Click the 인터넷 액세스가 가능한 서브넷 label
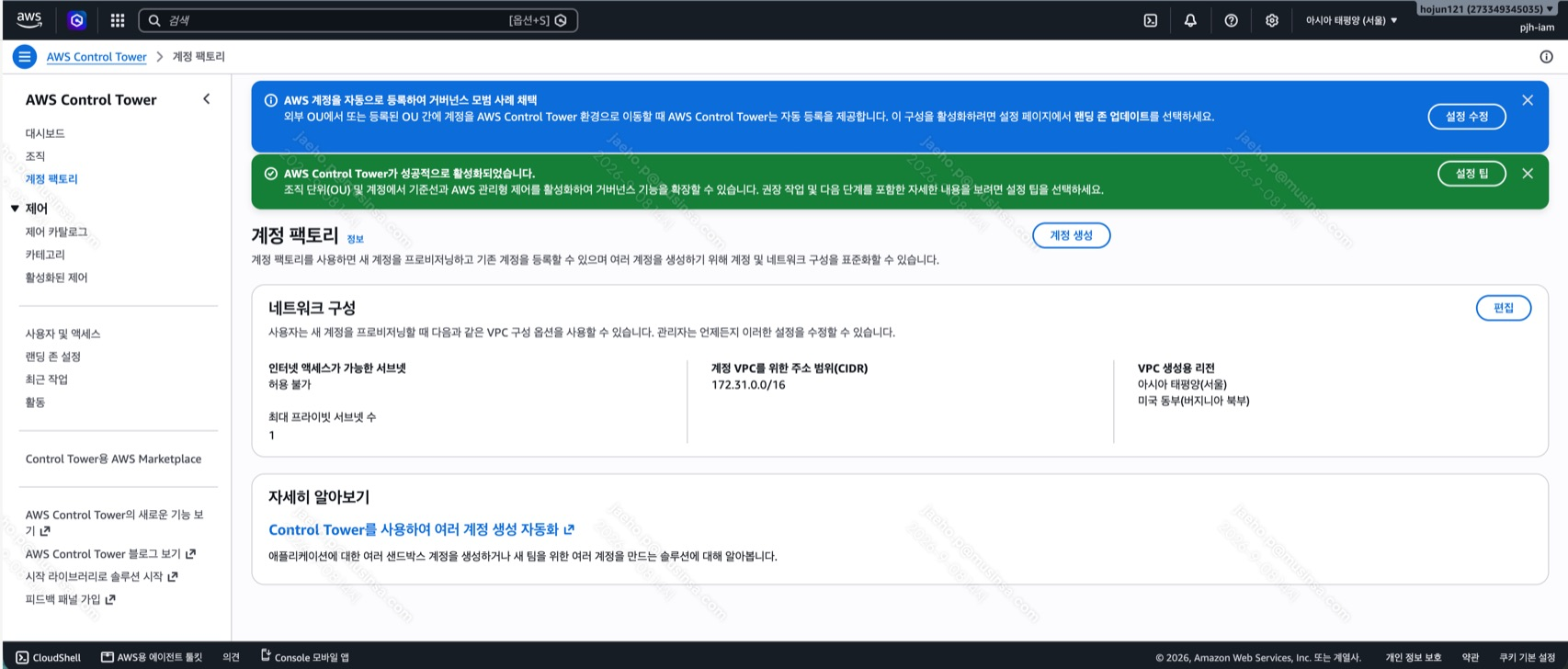Image resolution: width=1568 pixels, height=669 pixels. click(337, 369)
